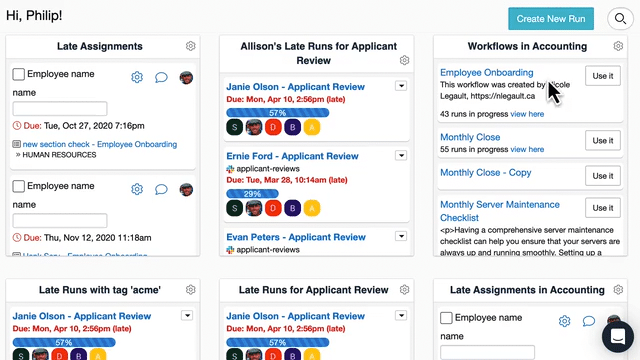Screen dimensions: 640x360
Task: Click the Create New Run button
Action: click(x=551, y=19)
